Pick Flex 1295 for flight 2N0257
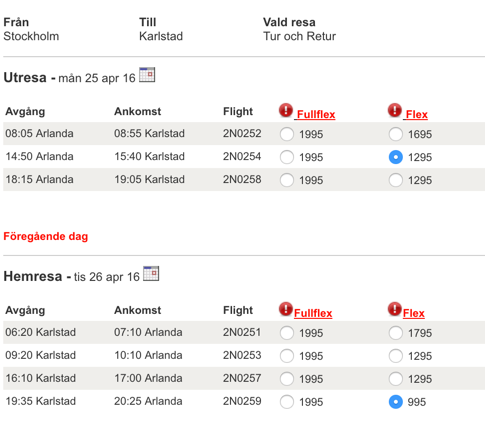Viewport: 485px width, 427px height. pyautogui.click(x=396, y=379)
